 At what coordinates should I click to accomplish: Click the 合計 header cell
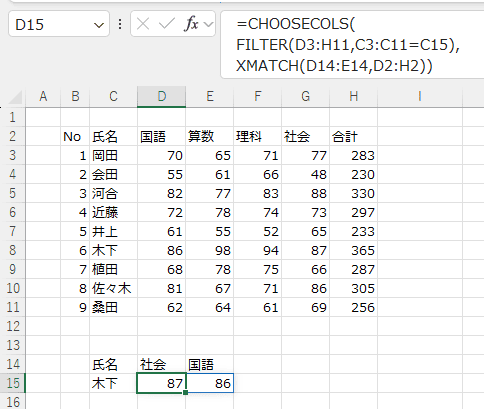[x=354, y=136]
